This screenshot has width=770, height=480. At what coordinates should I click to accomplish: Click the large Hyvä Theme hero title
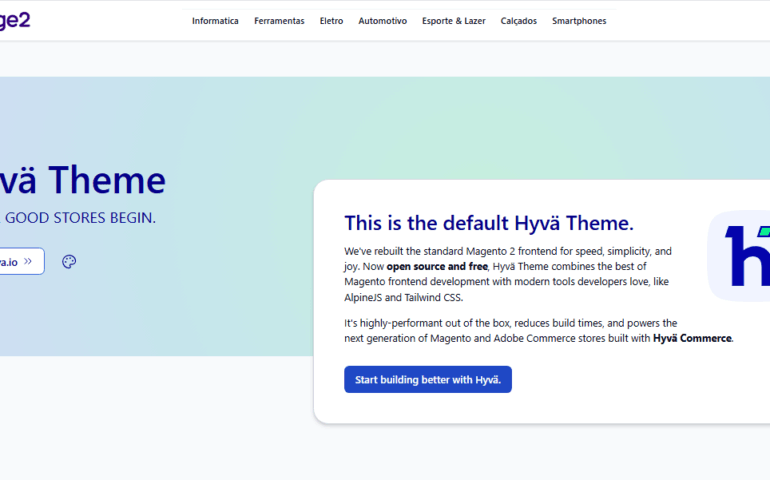pyautogui.click(x=82, y=180)
